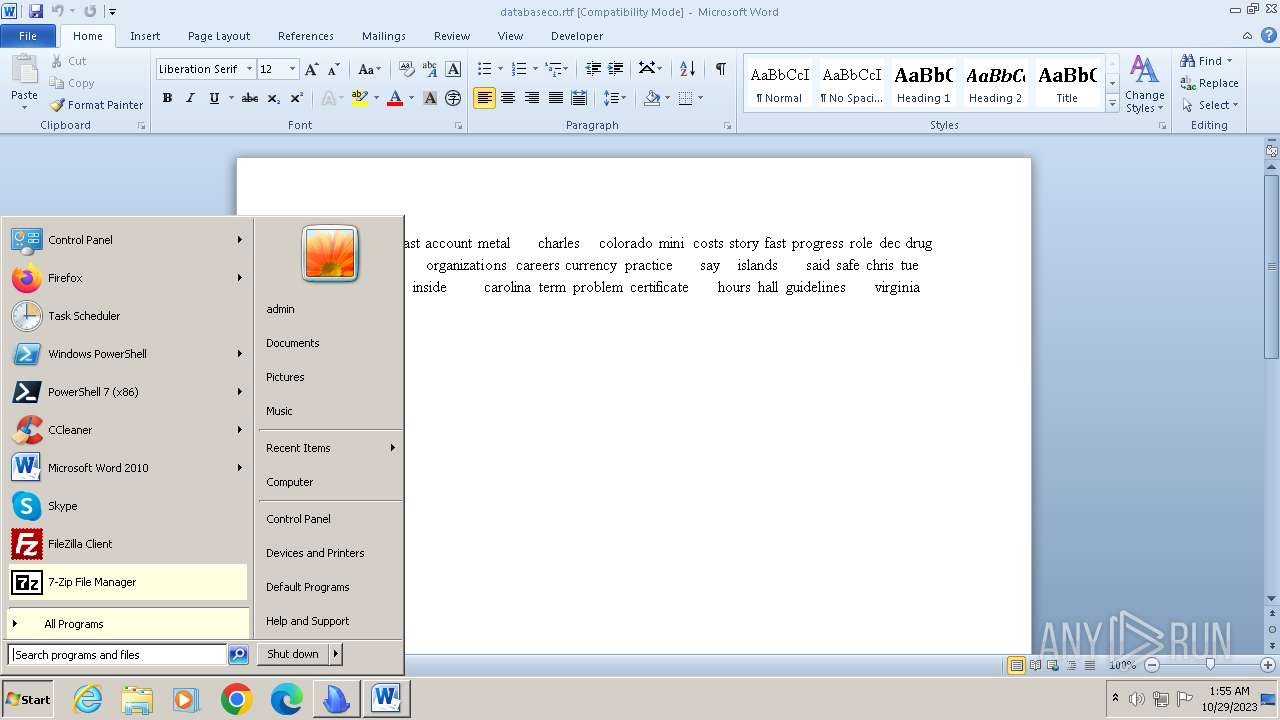Open Skype from Start menu
The width and height of the screenshot is (1280, 720).
click(x=127, y=506)
